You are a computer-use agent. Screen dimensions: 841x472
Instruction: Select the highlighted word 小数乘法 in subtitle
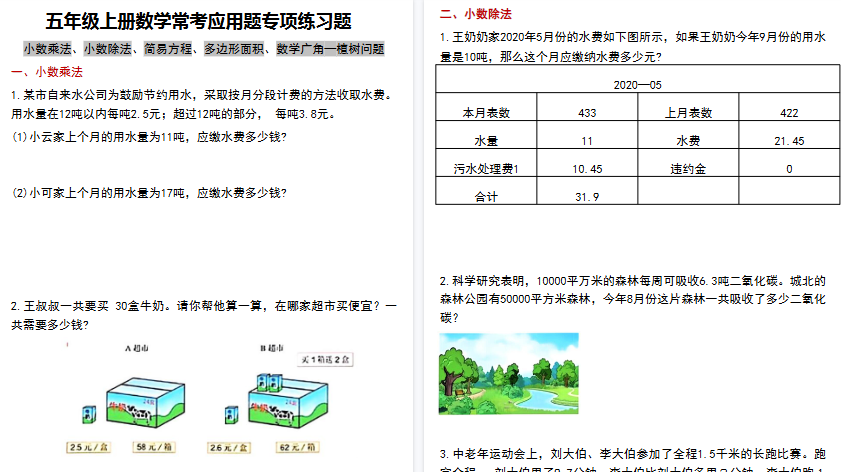[x=47, y=49]
